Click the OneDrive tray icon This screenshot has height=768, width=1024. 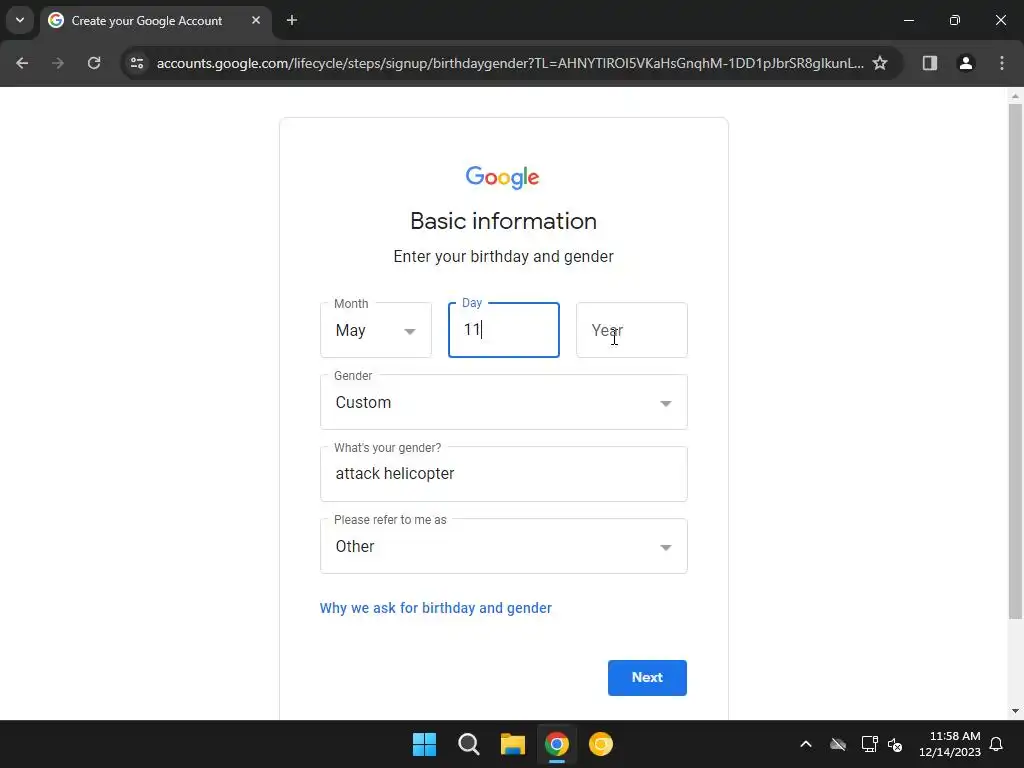tap(838, 744)
